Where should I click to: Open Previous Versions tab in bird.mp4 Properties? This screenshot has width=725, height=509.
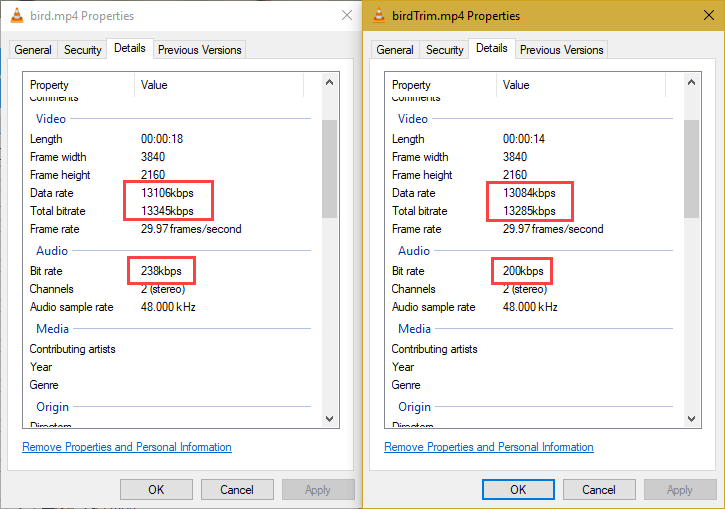(200, 50)
